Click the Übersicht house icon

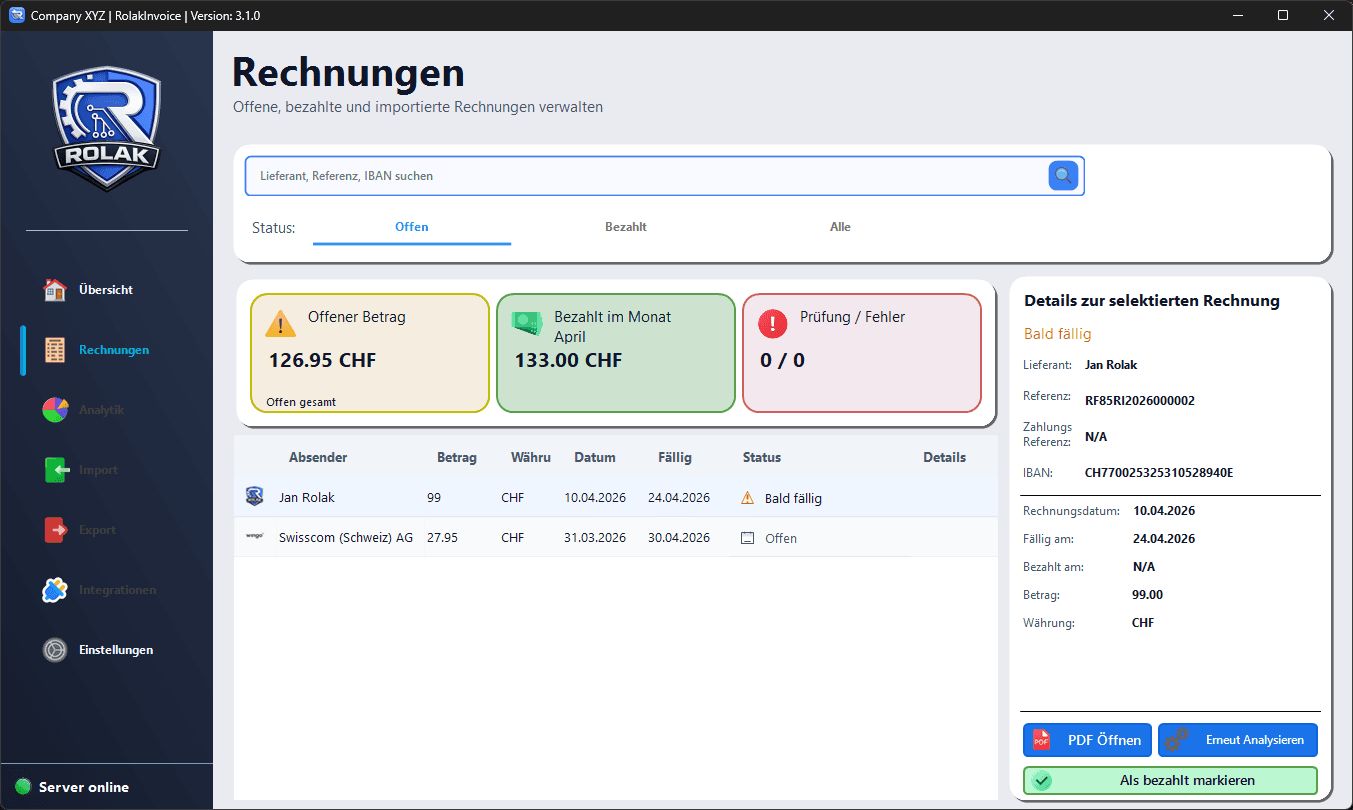point(55,290)
